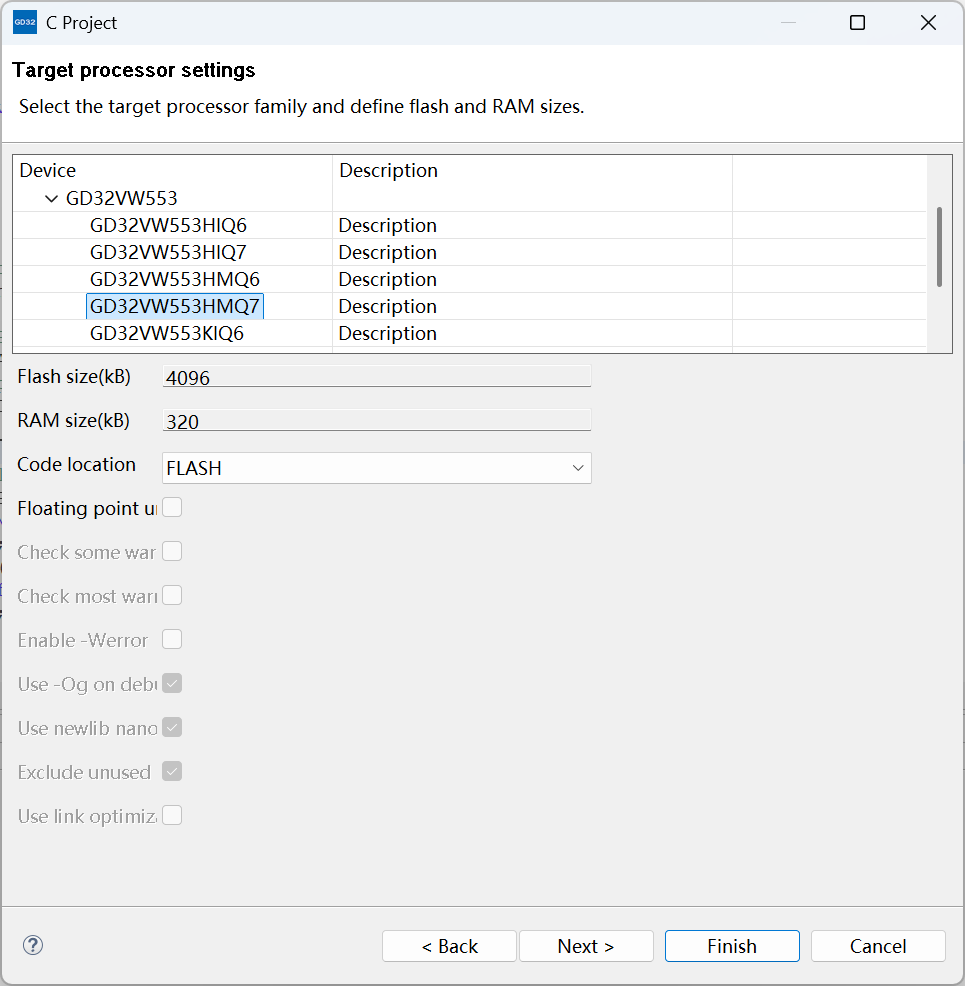This screenshot has width=965, height=986.
Task: Toggle the Check some warnings checkbox
Action: coord(172,552)
